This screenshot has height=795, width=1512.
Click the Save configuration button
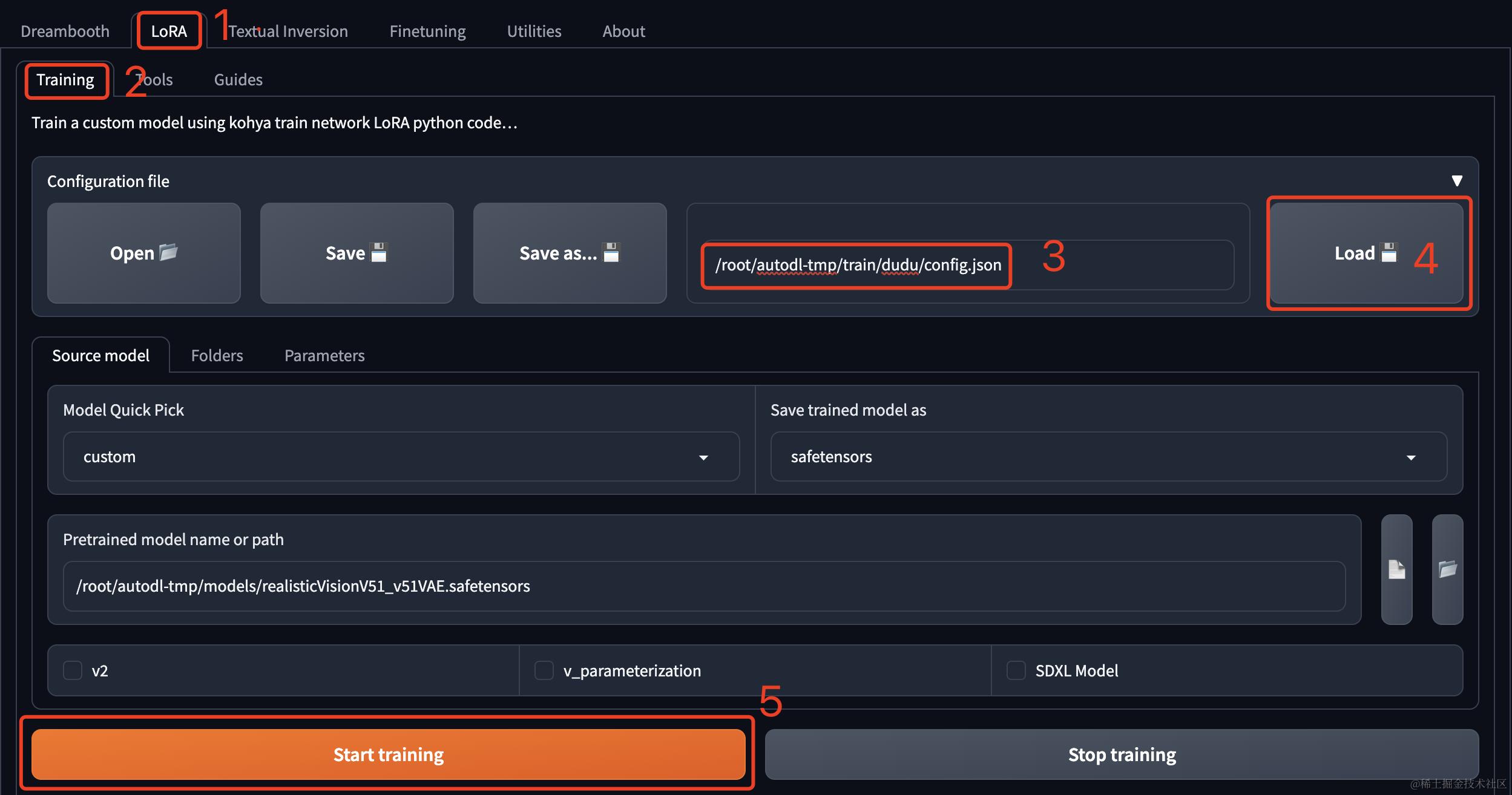(x=357, y=253)
